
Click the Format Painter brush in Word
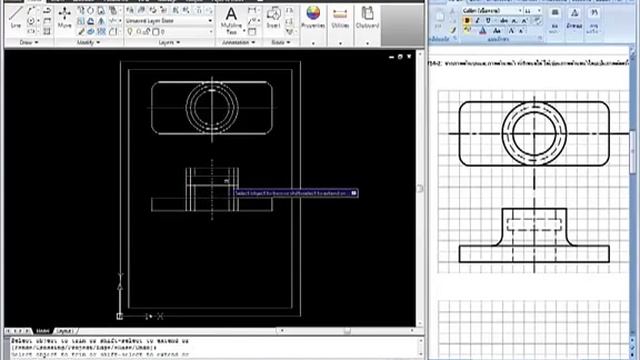[453, 29]
